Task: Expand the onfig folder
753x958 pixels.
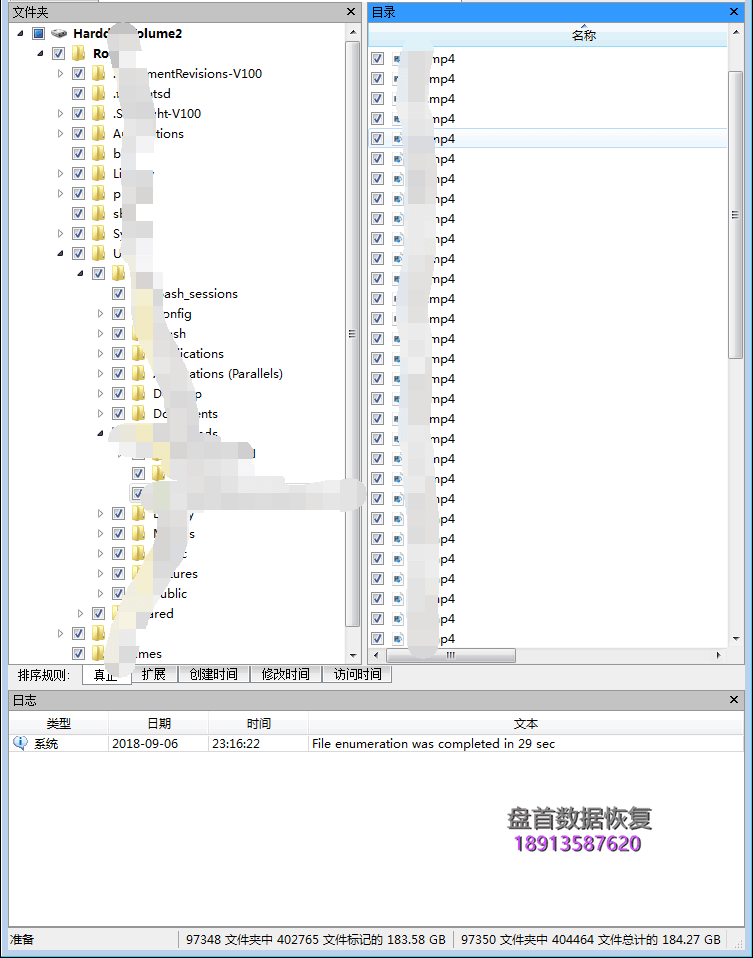Action: [x=100, y=313]
